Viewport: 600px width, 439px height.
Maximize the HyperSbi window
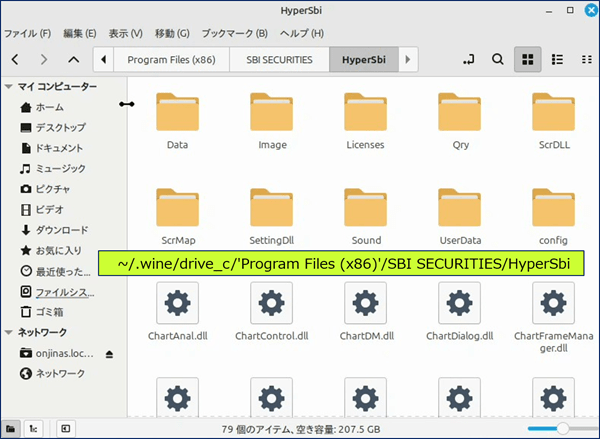pos(570,10)
